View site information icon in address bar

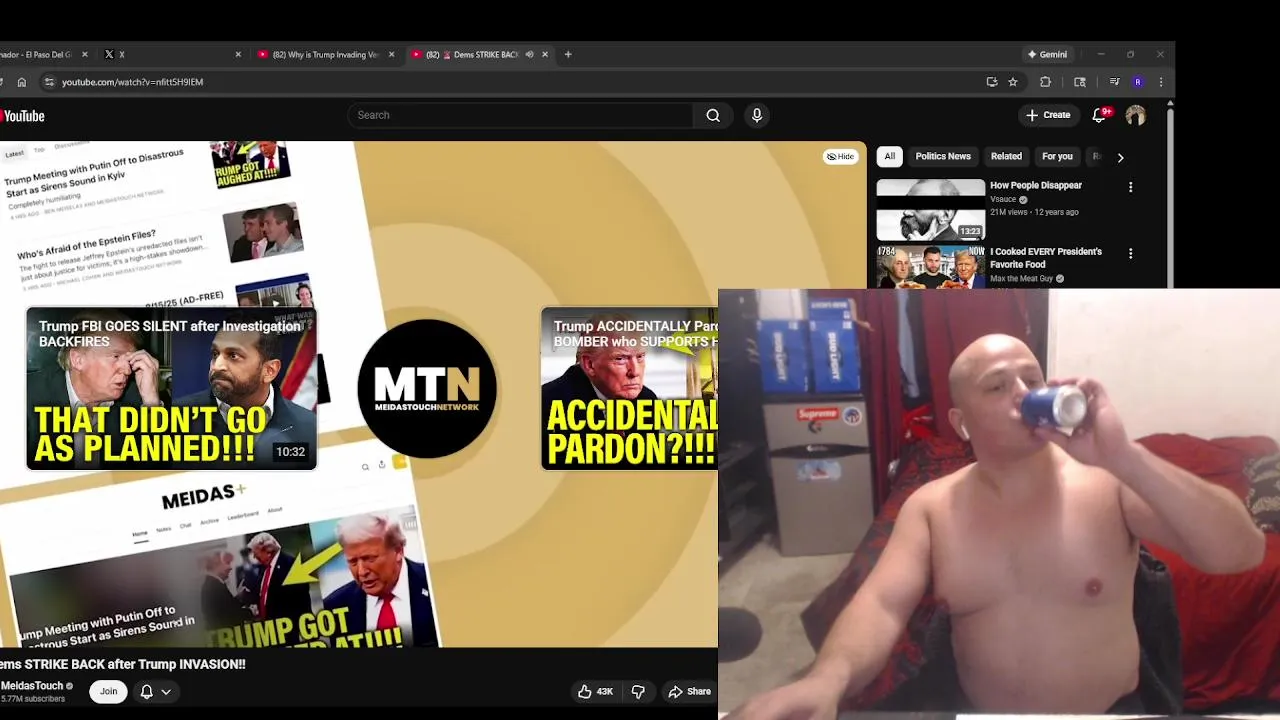[x=49, y=82]
